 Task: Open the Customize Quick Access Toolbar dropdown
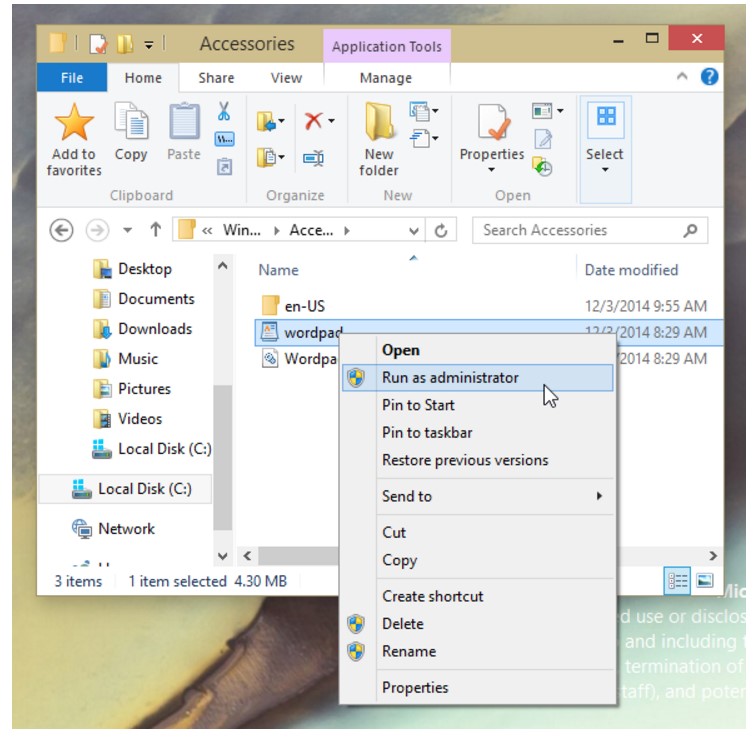[149, 46]
